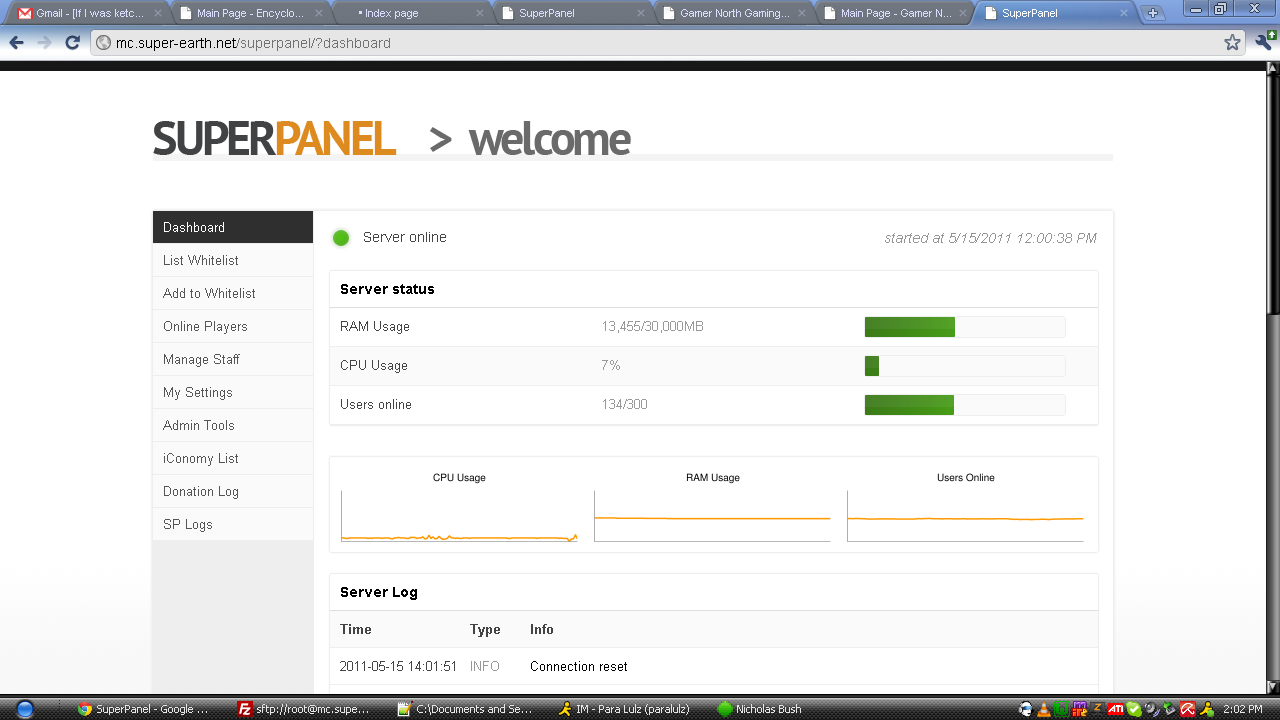The width and height of the screenshot is (1280, 720).
Task: Open the iConomy List page
Action: click(201, 458)
